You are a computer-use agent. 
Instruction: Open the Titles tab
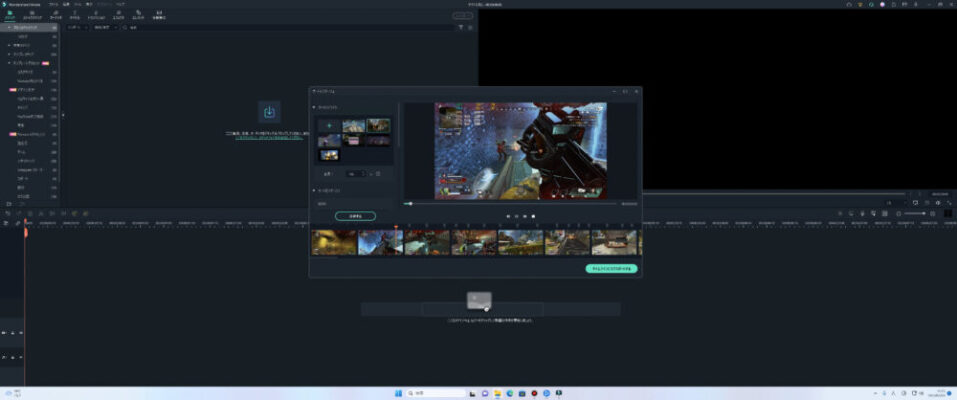tap(74, 15)
